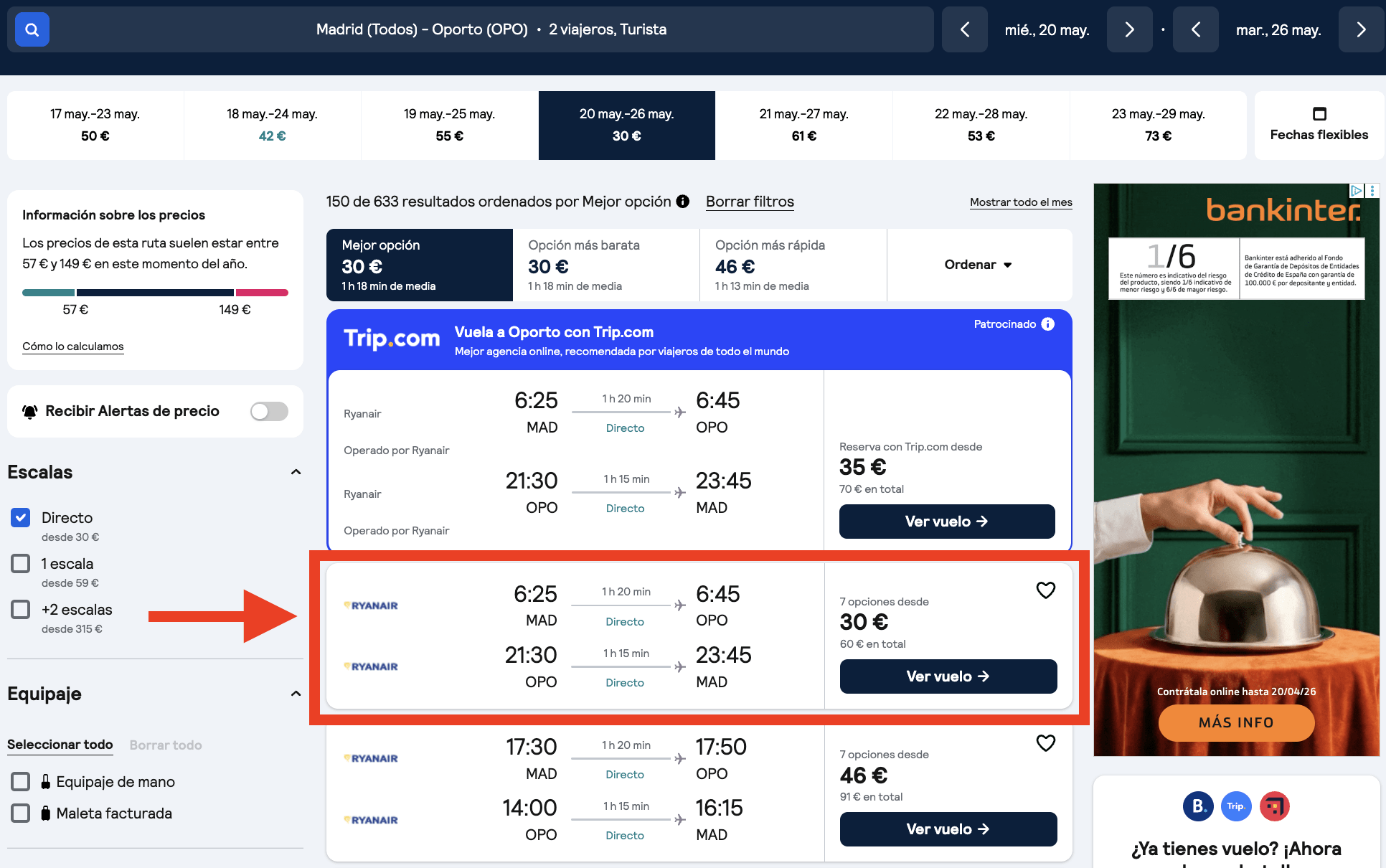The image size is (1386, 868).
Task: Click the AdChoices icon on Bankinter ad
Action: [1357, 191]
